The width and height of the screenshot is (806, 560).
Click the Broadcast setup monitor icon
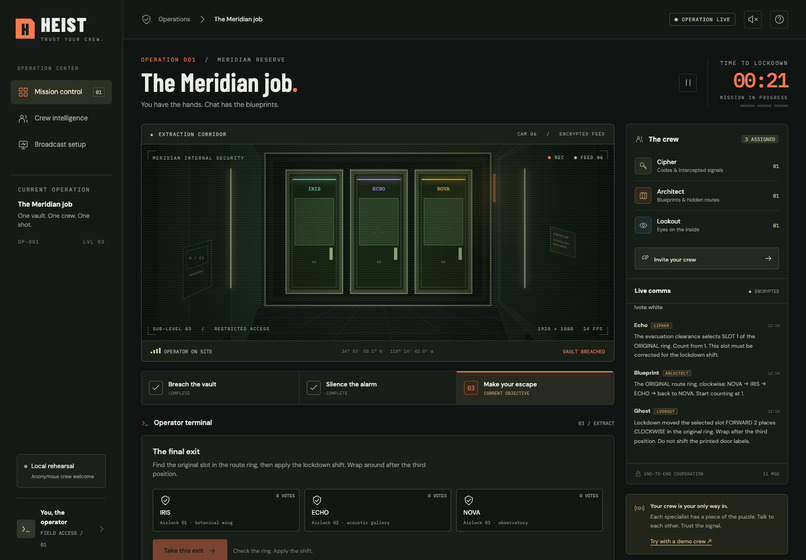pos(23,144)
